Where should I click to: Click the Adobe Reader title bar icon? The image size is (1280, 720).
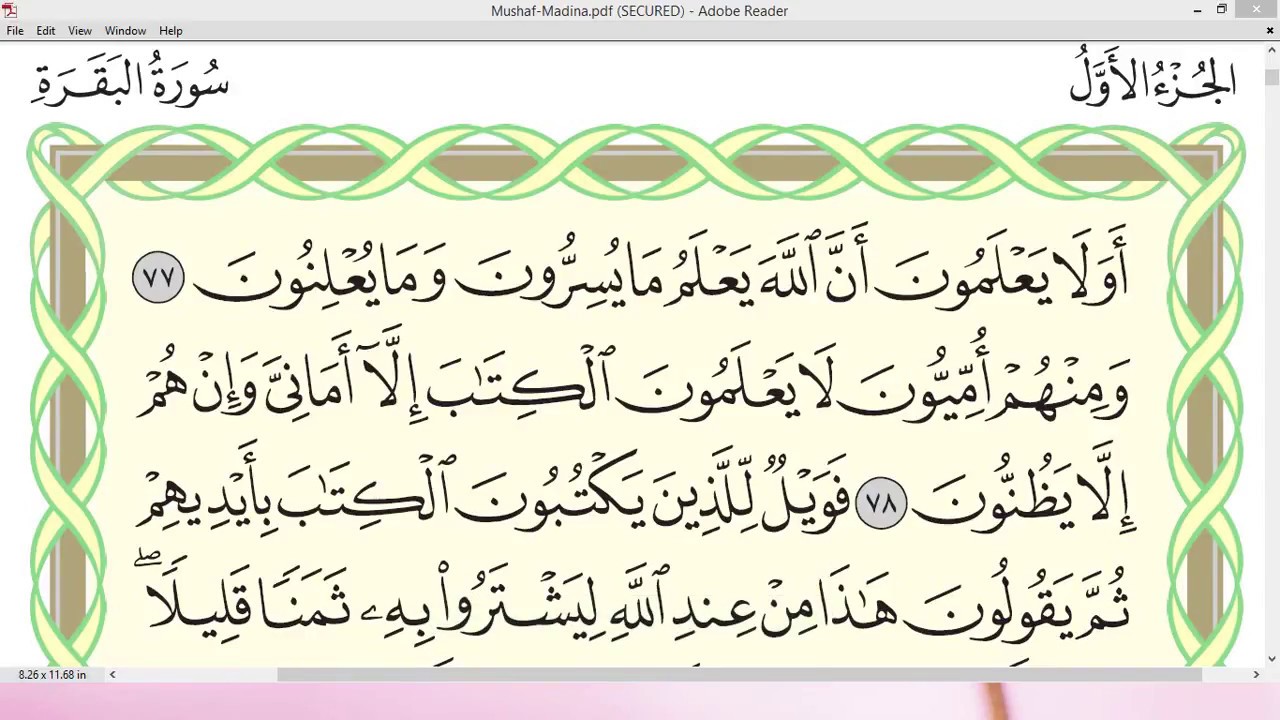(10, 10)
